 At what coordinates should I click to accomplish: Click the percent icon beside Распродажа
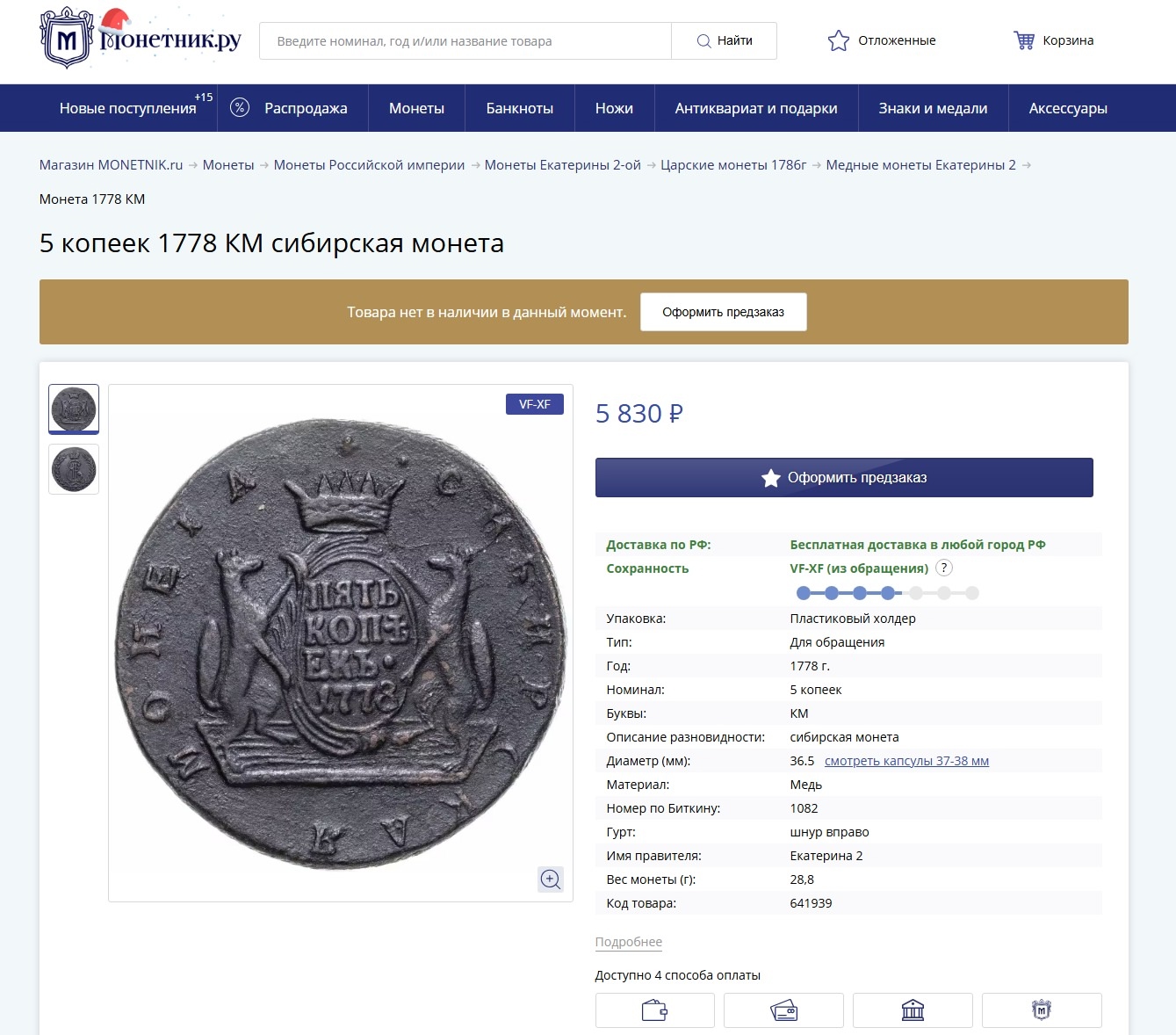point(239,108)
